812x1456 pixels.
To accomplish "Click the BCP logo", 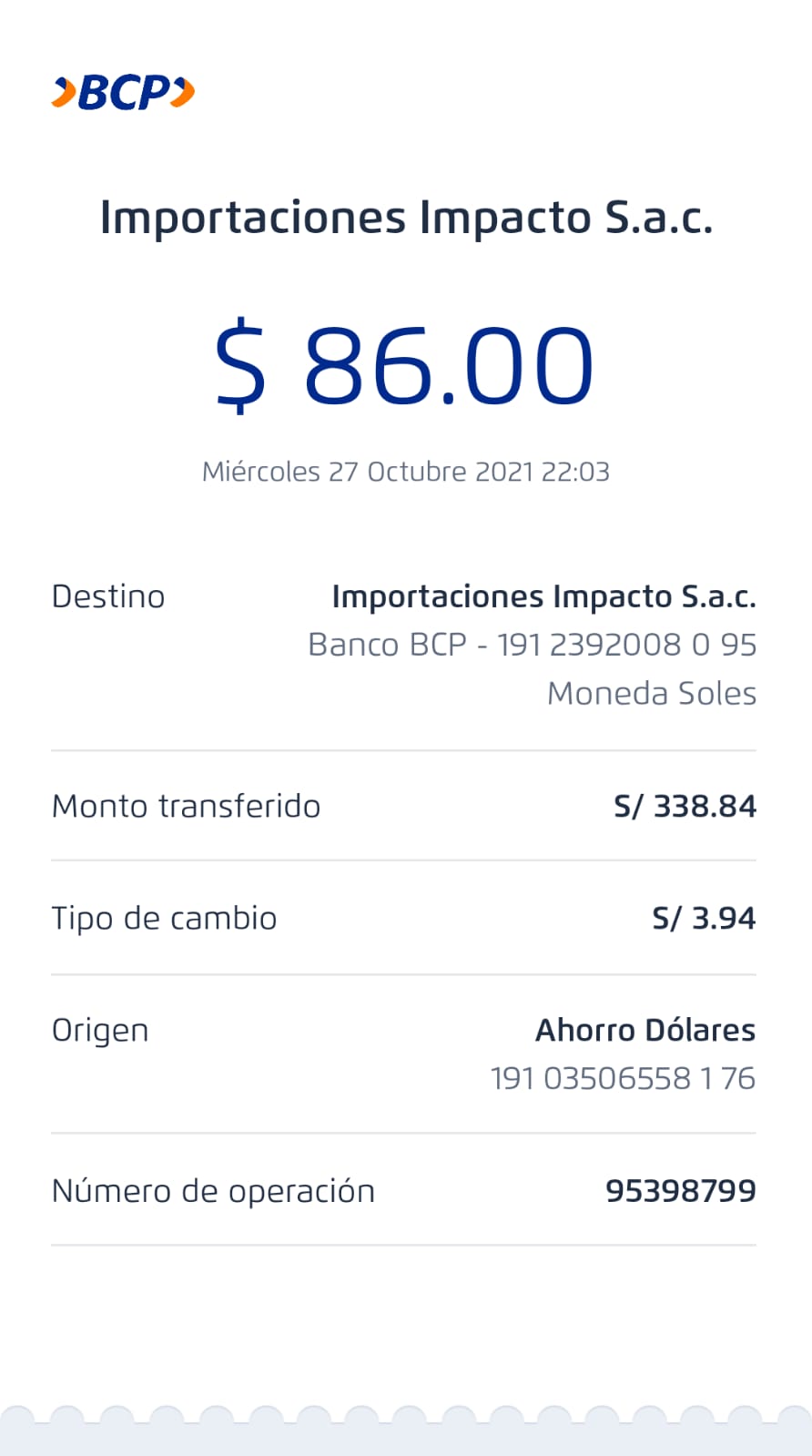I will pos(123,93).
